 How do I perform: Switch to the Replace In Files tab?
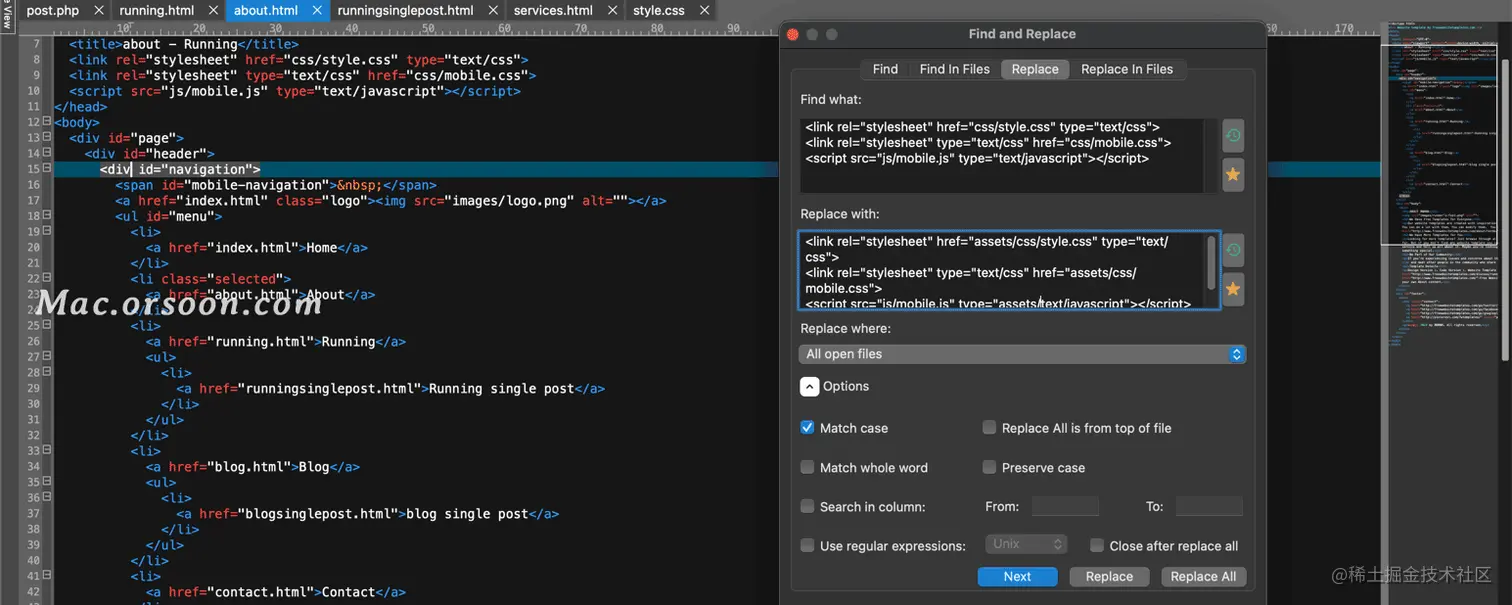pyautogui.click(x=1127, y=69)
